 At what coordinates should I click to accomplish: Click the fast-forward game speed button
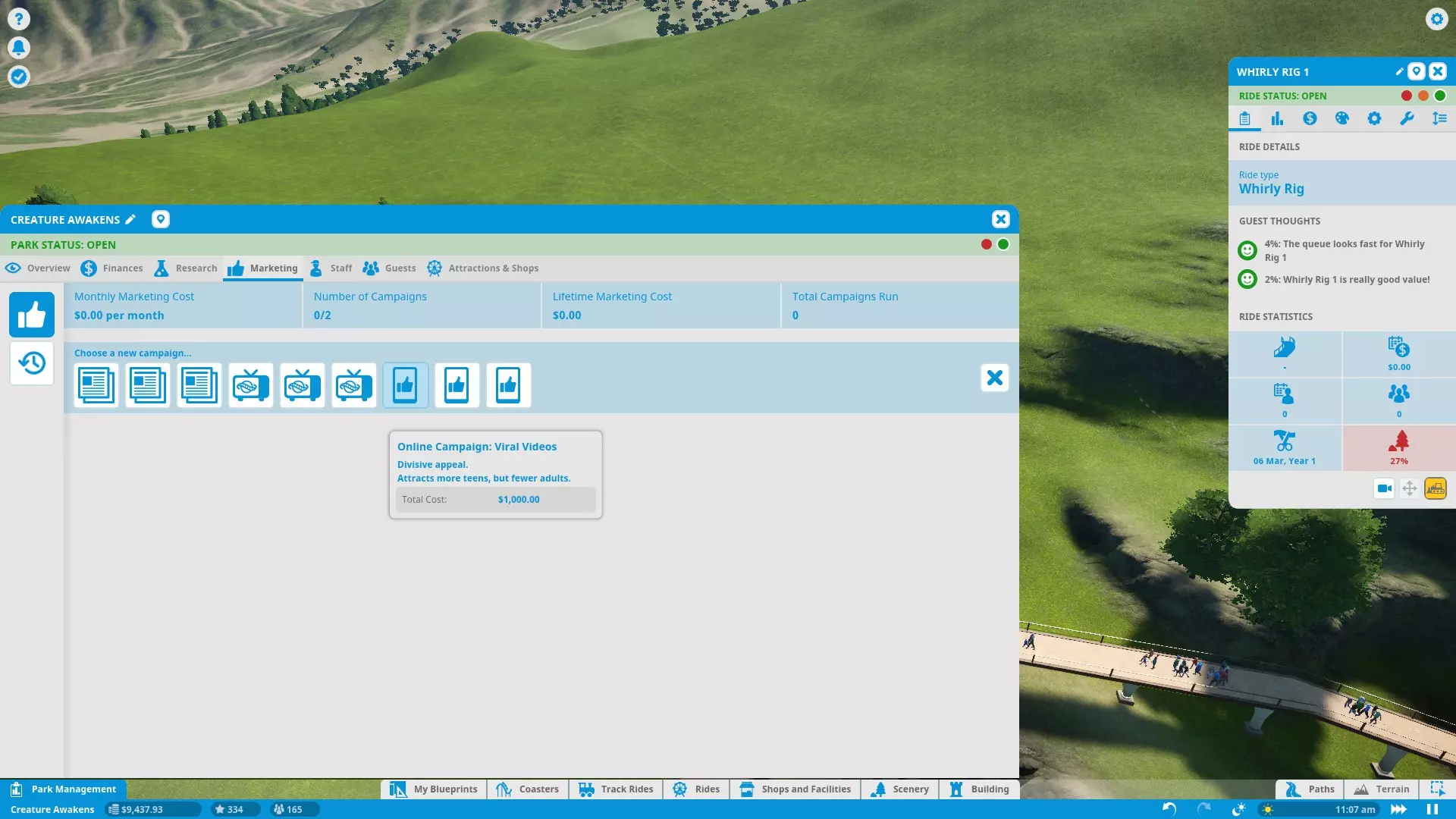[x=1399, y=809]
